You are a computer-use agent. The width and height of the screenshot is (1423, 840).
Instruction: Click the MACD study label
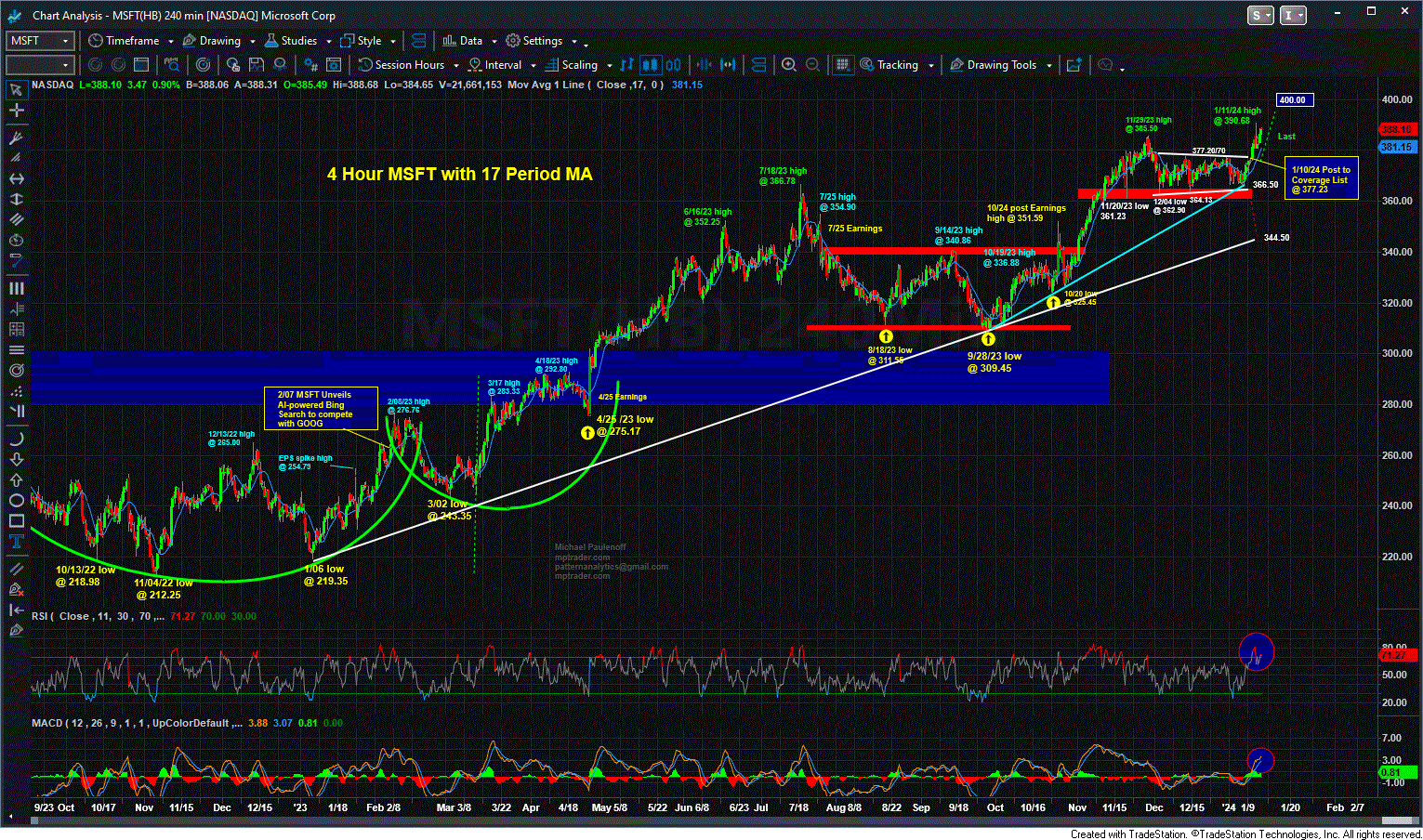click(137, 723)
